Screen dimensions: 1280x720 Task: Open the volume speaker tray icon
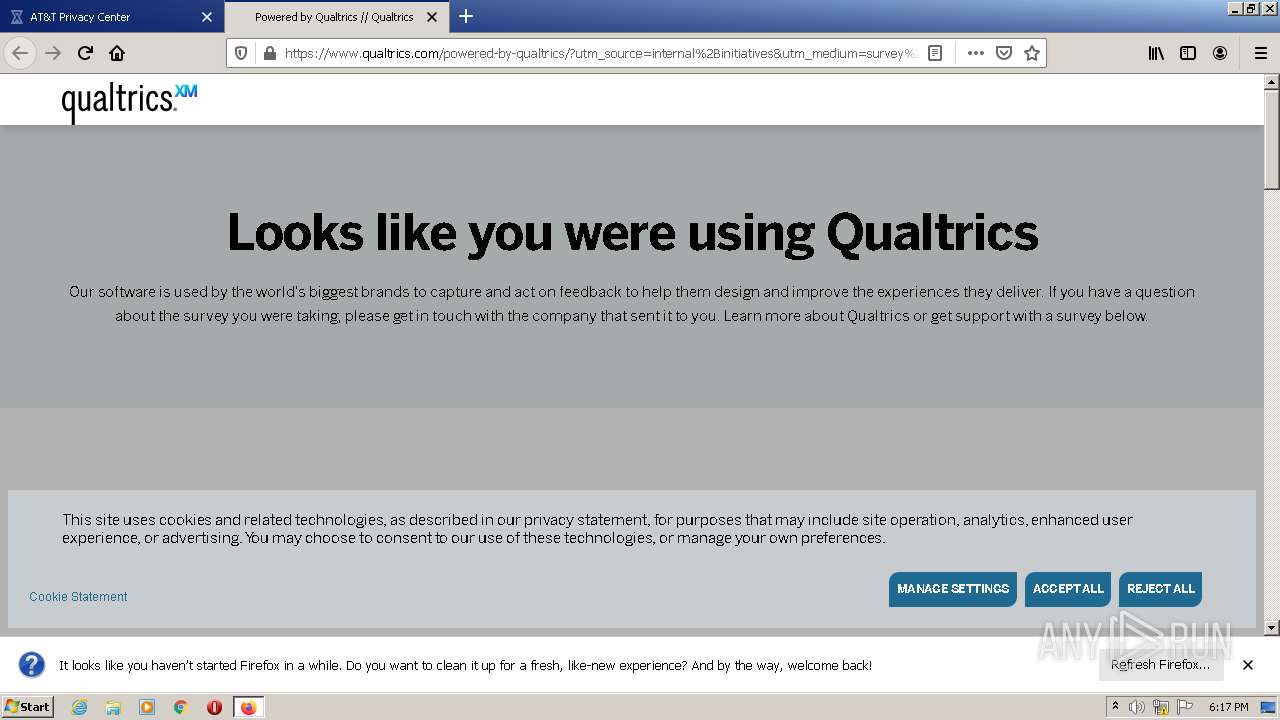(1137, 707)
